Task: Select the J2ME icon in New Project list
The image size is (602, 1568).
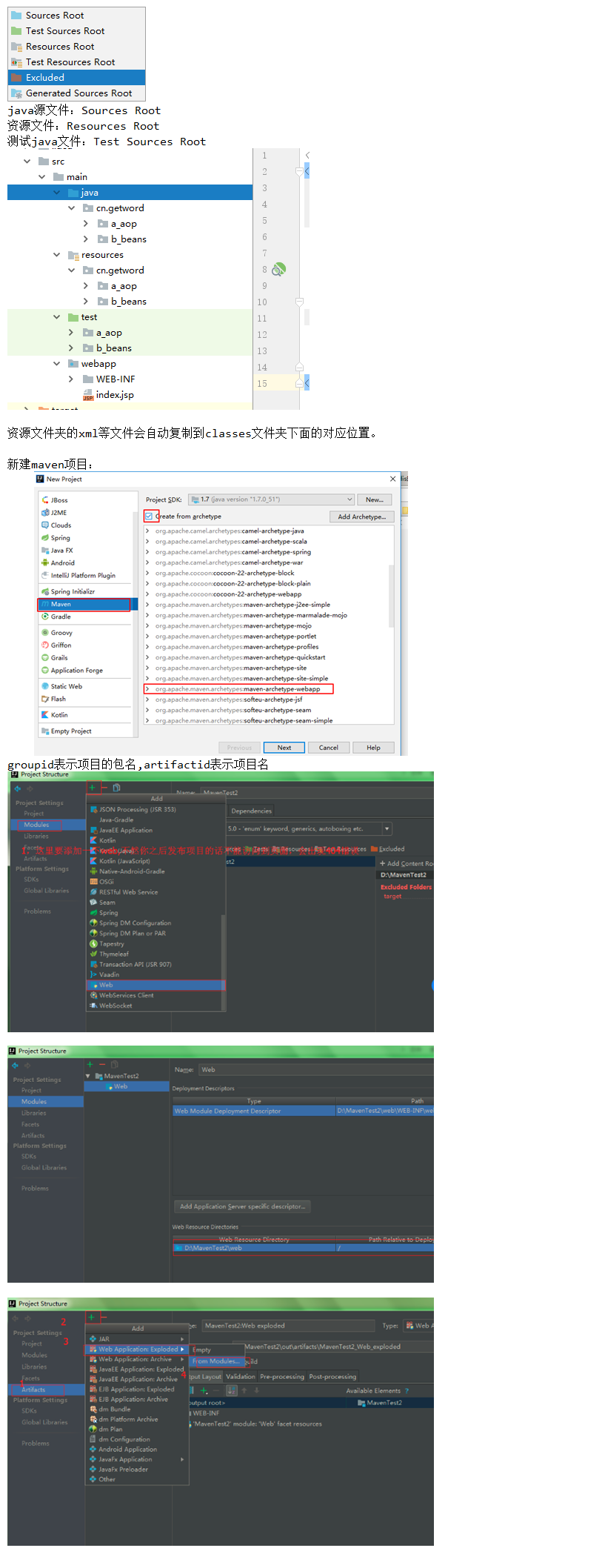Action: [x=45, y=513]
